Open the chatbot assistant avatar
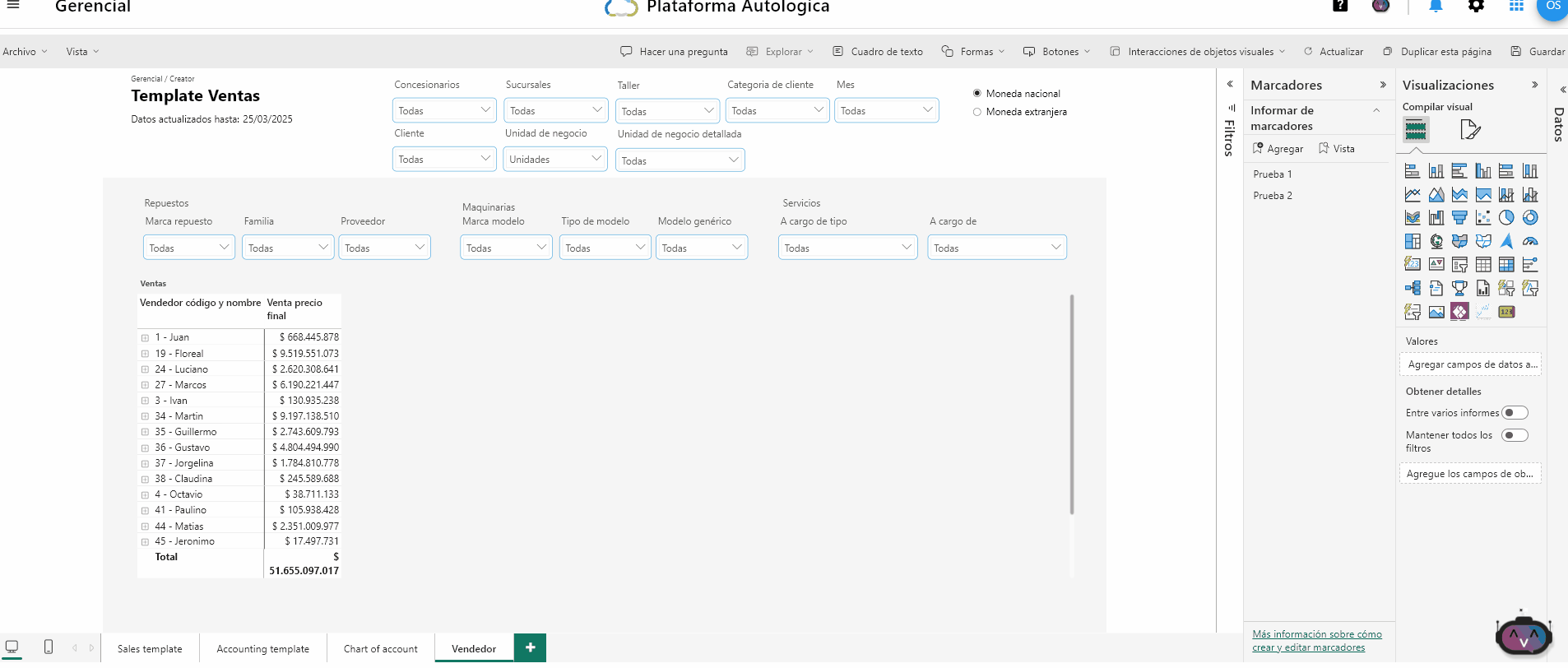The image size is (1568, 668). tap(1524, 636)
